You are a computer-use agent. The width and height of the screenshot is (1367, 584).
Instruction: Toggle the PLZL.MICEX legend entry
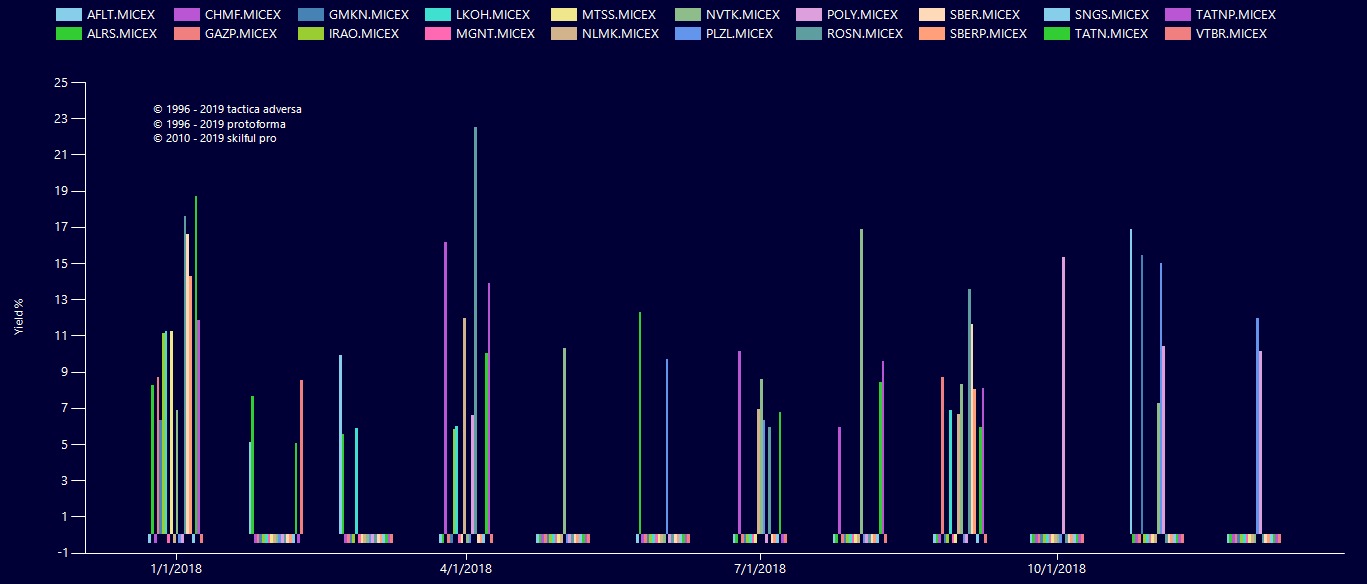tap(738, 34)
